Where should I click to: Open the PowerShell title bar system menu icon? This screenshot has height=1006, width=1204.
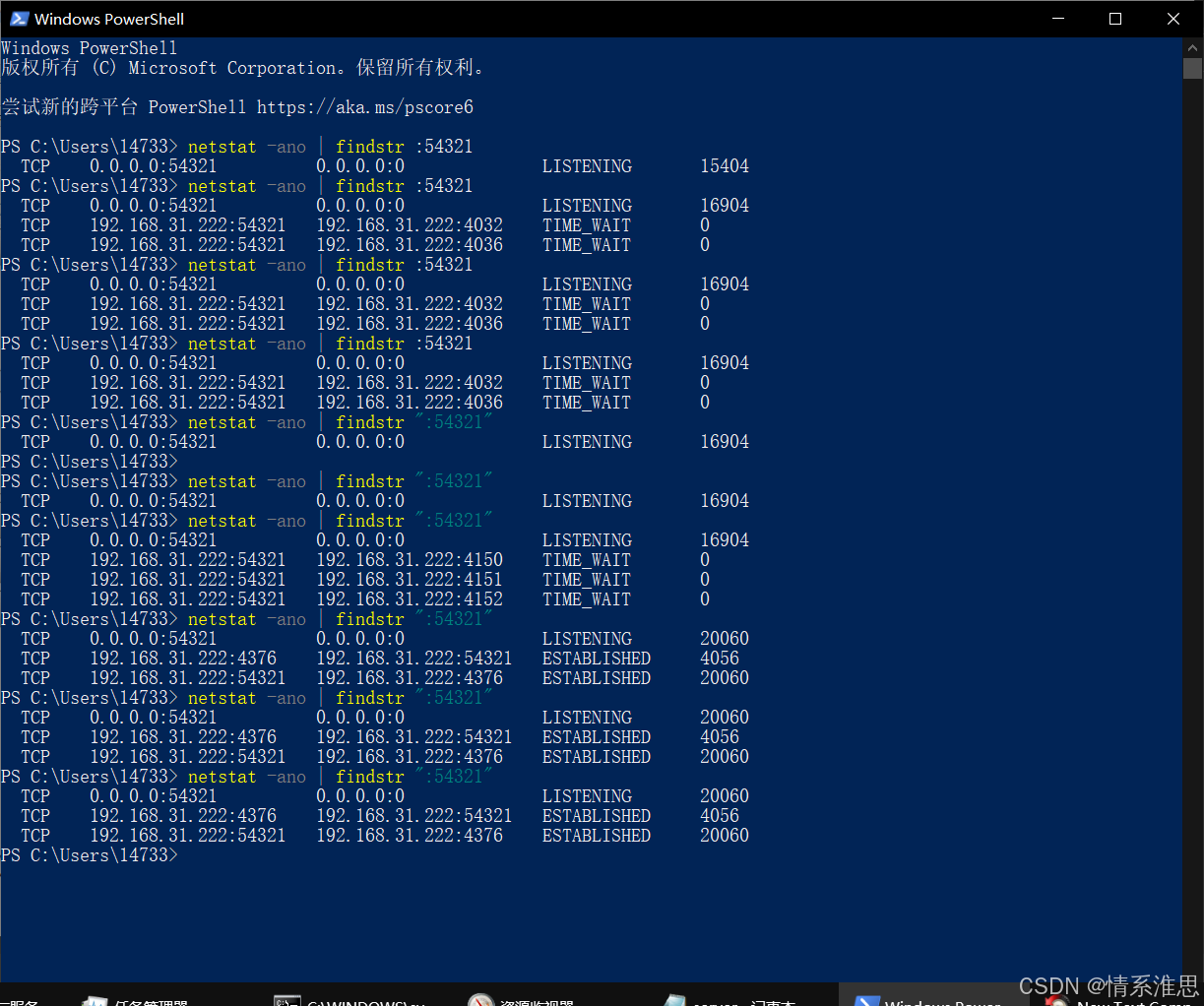[19, 19]
